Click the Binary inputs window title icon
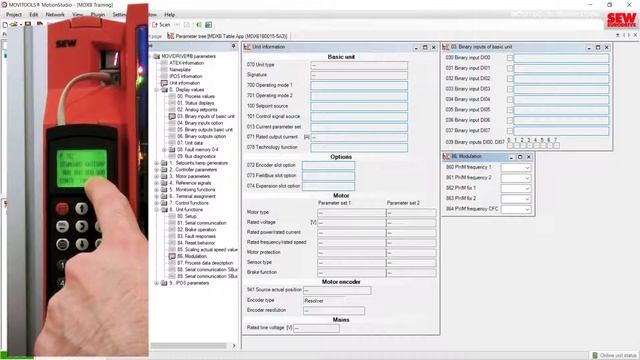 (x=446, y=47)
